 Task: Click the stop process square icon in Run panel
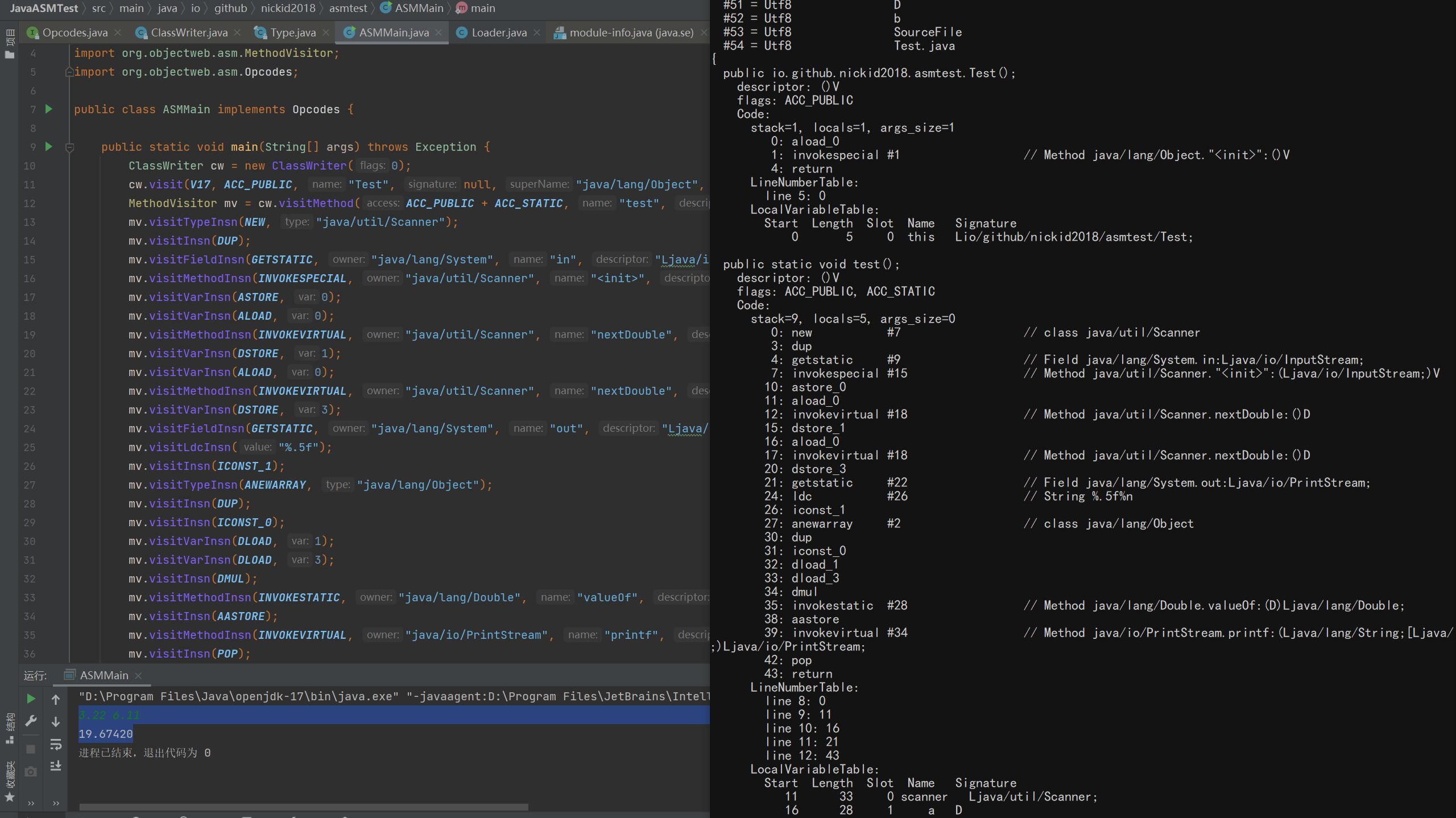(x=31, y=749)
